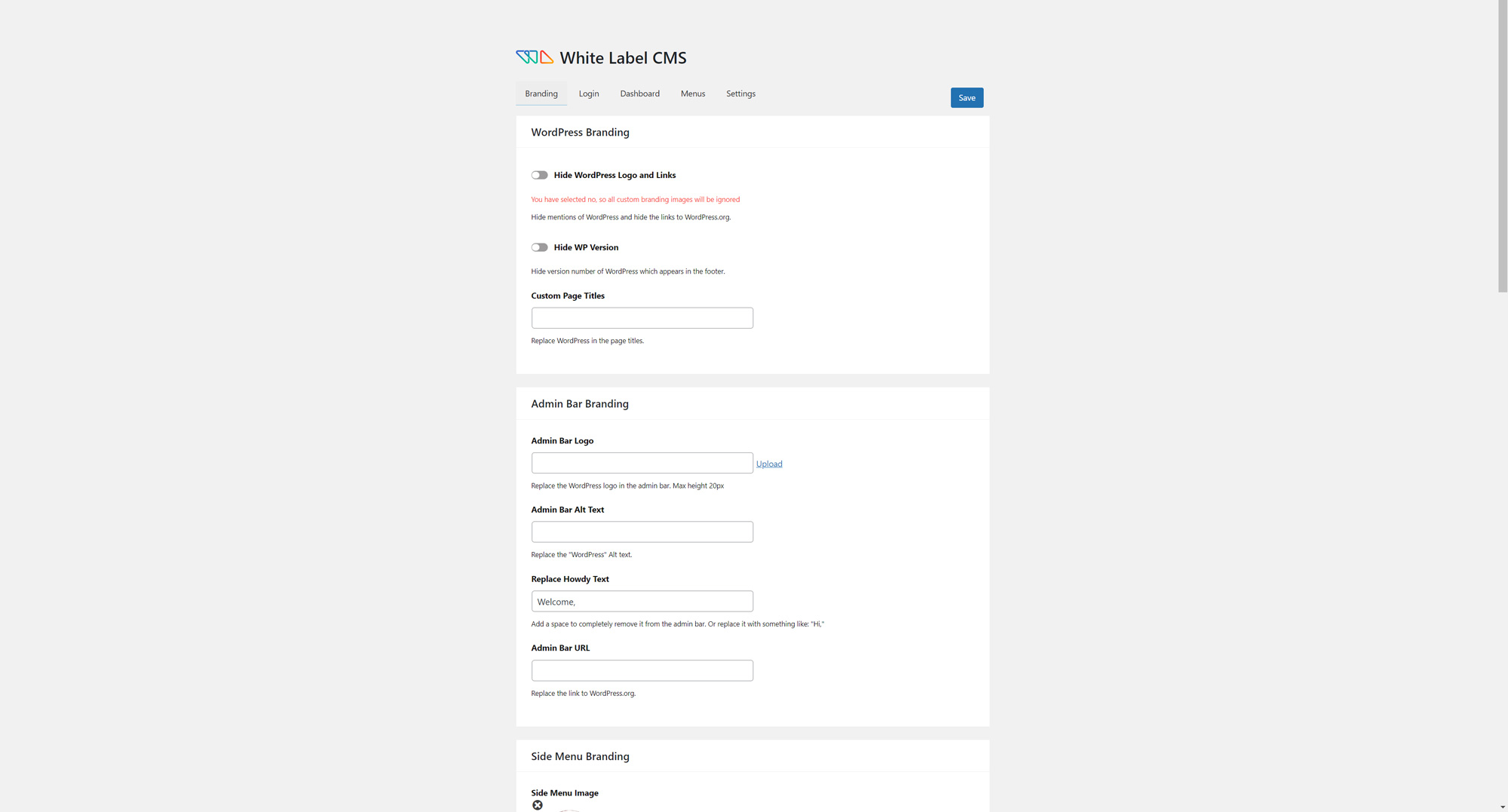1508x812 pixels.
Task: Click the Admin Bar Branding heading
Action: tap(580, 403)
